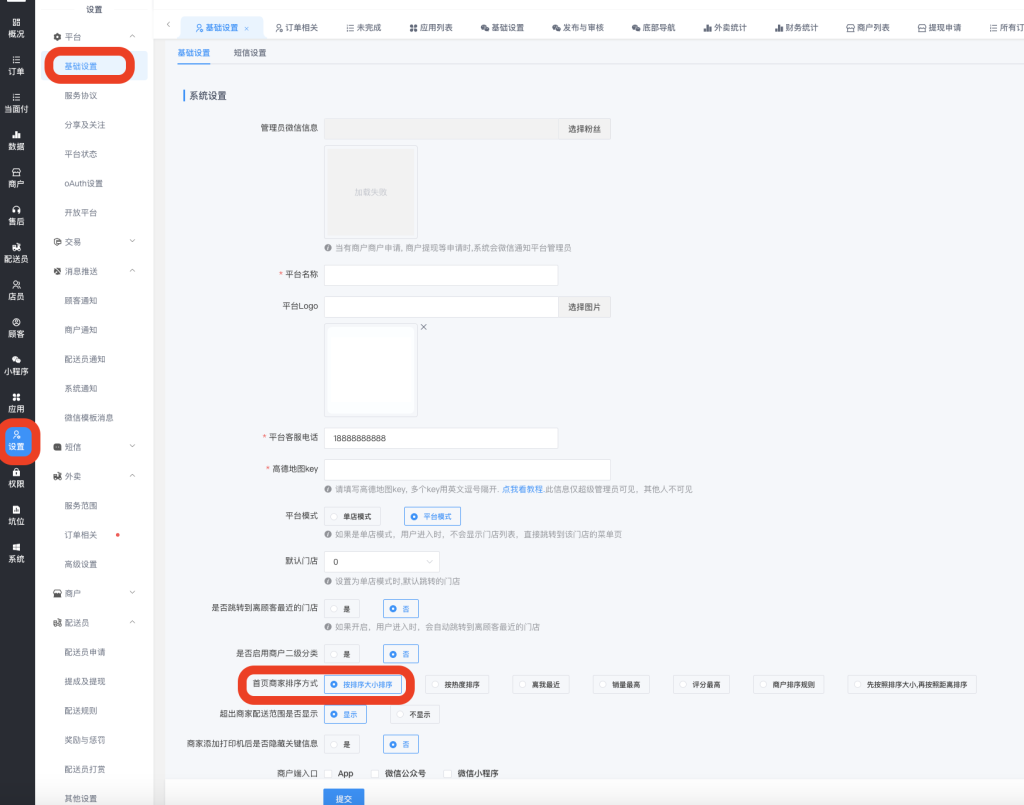
Task: Click the 订单 orders sidebar icon
Action: (x=16, y=64)
